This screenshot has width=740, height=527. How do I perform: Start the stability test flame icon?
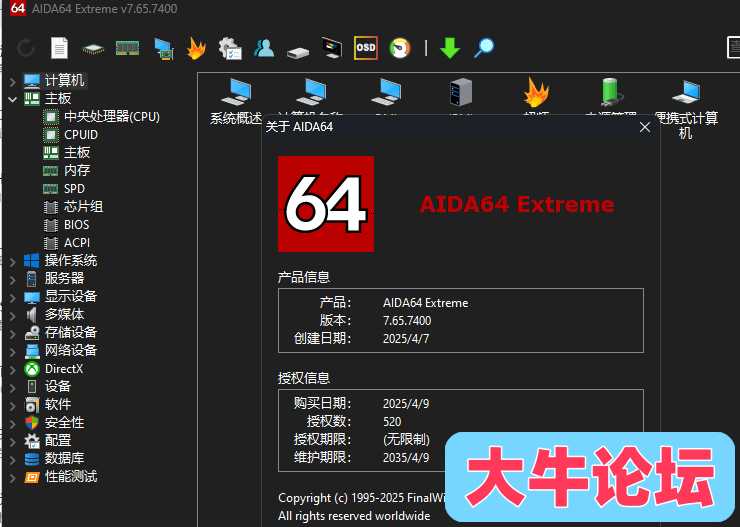click(196, 48)
